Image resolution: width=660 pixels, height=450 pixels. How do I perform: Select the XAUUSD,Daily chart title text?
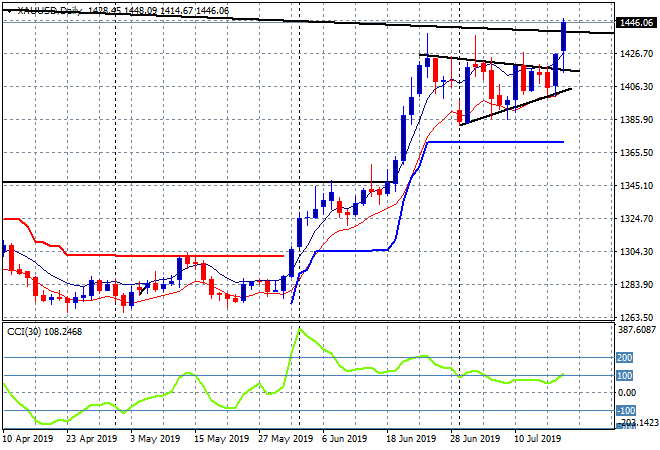50,11
